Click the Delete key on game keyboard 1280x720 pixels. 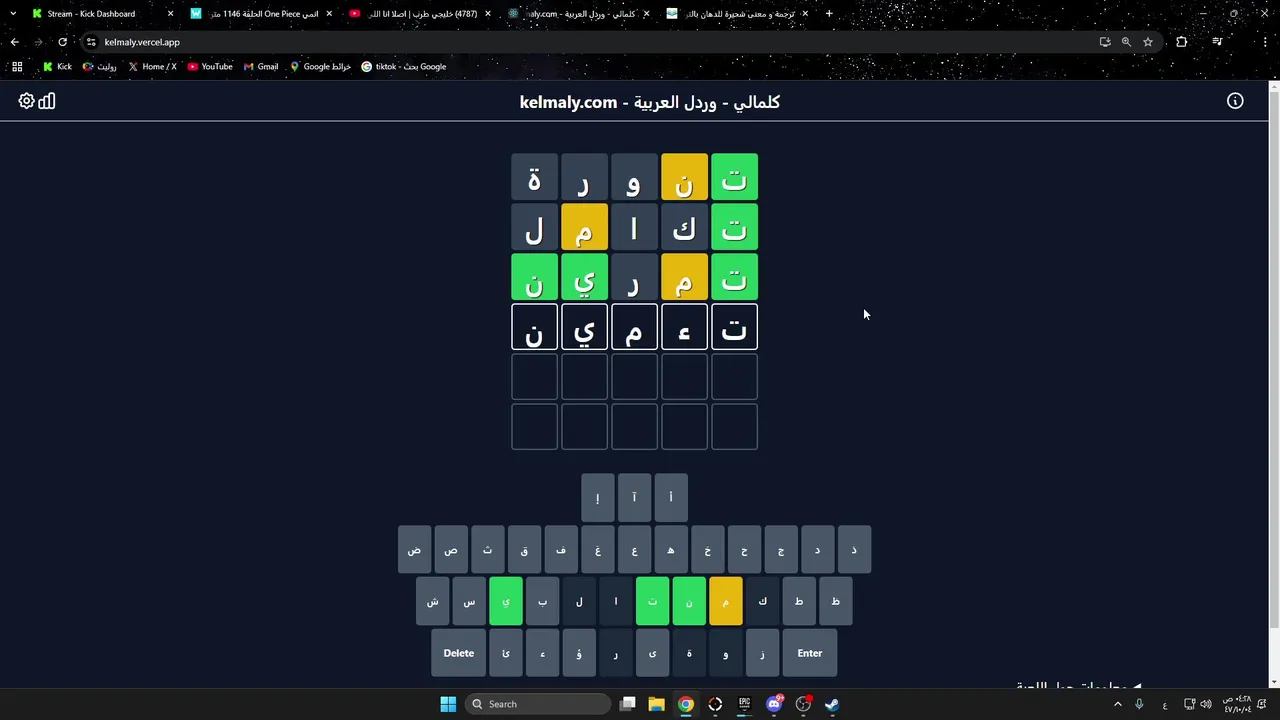(x=459, y=653)
